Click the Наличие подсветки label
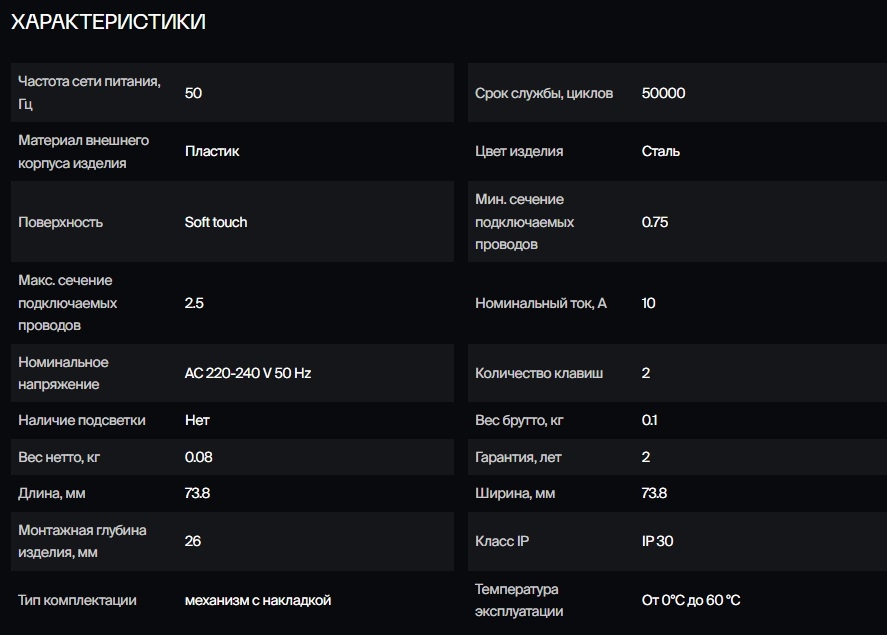Image resolution: width=887 pixels, height=635 pixels. pos(82,420)
